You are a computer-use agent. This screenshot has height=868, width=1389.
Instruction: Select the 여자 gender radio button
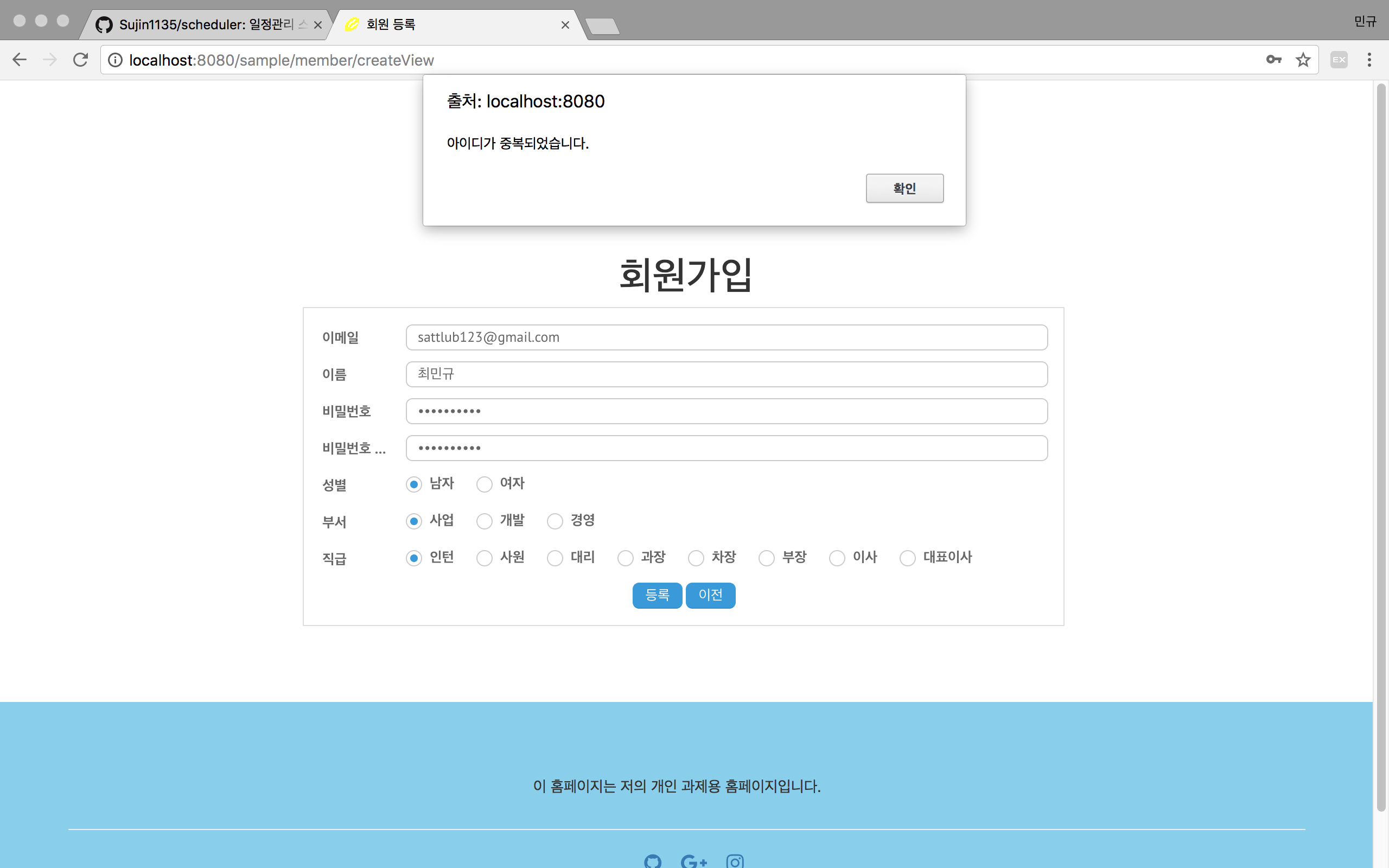[x=485, y=484]
